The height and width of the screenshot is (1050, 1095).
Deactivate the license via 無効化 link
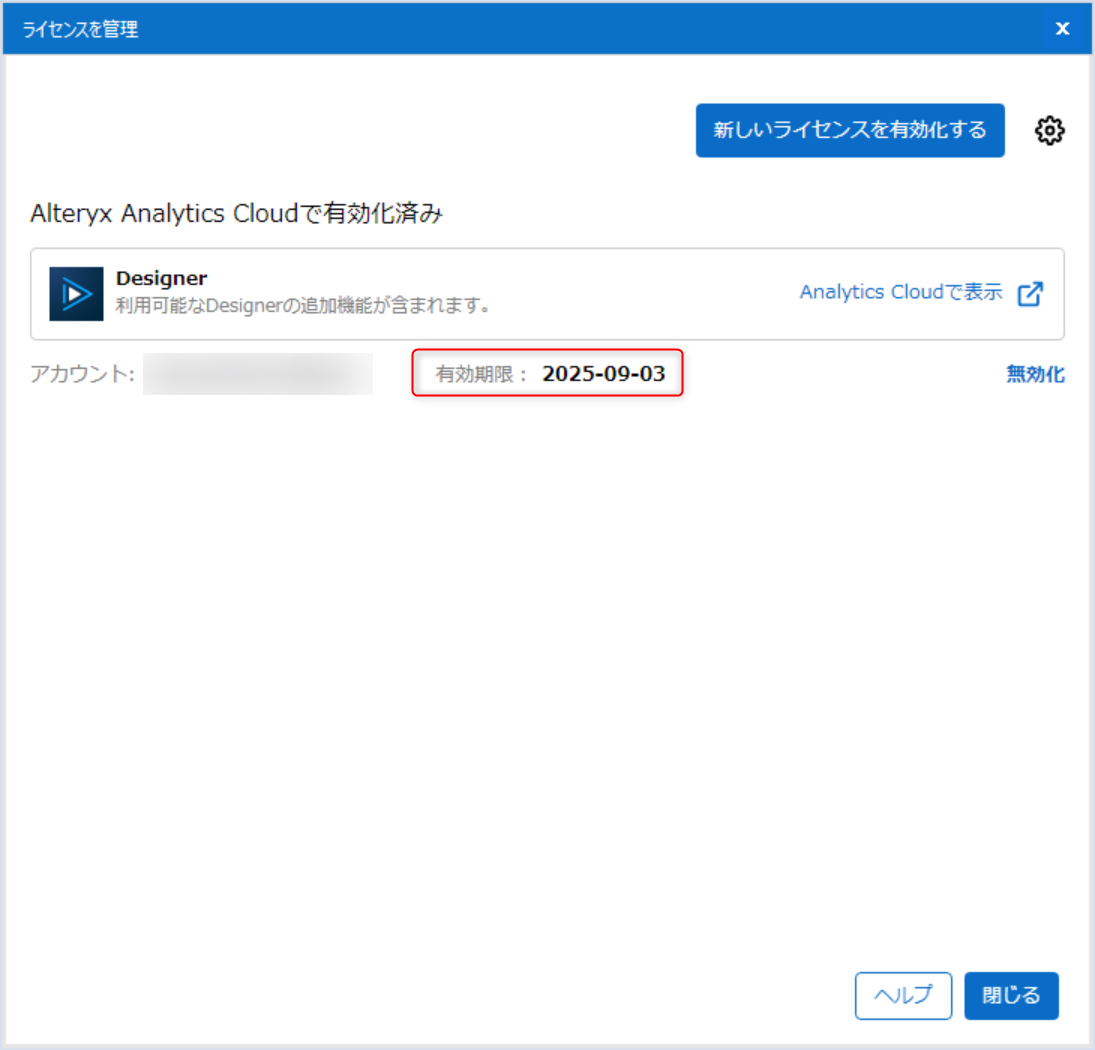(x=1035, y=374)
